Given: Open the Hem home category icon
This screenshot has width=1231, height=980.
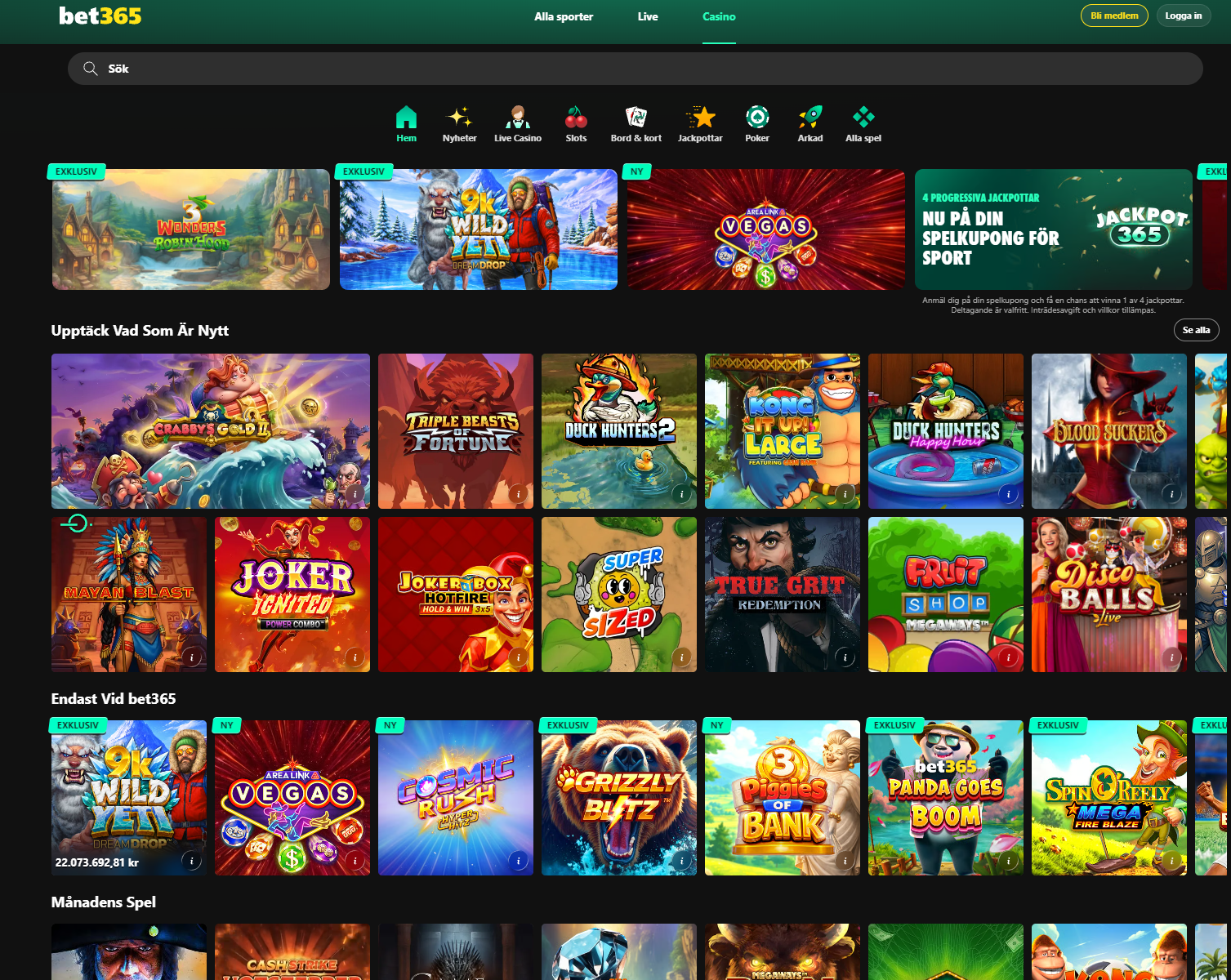Looking at the screenshot, I should click(x=406, y=118).
